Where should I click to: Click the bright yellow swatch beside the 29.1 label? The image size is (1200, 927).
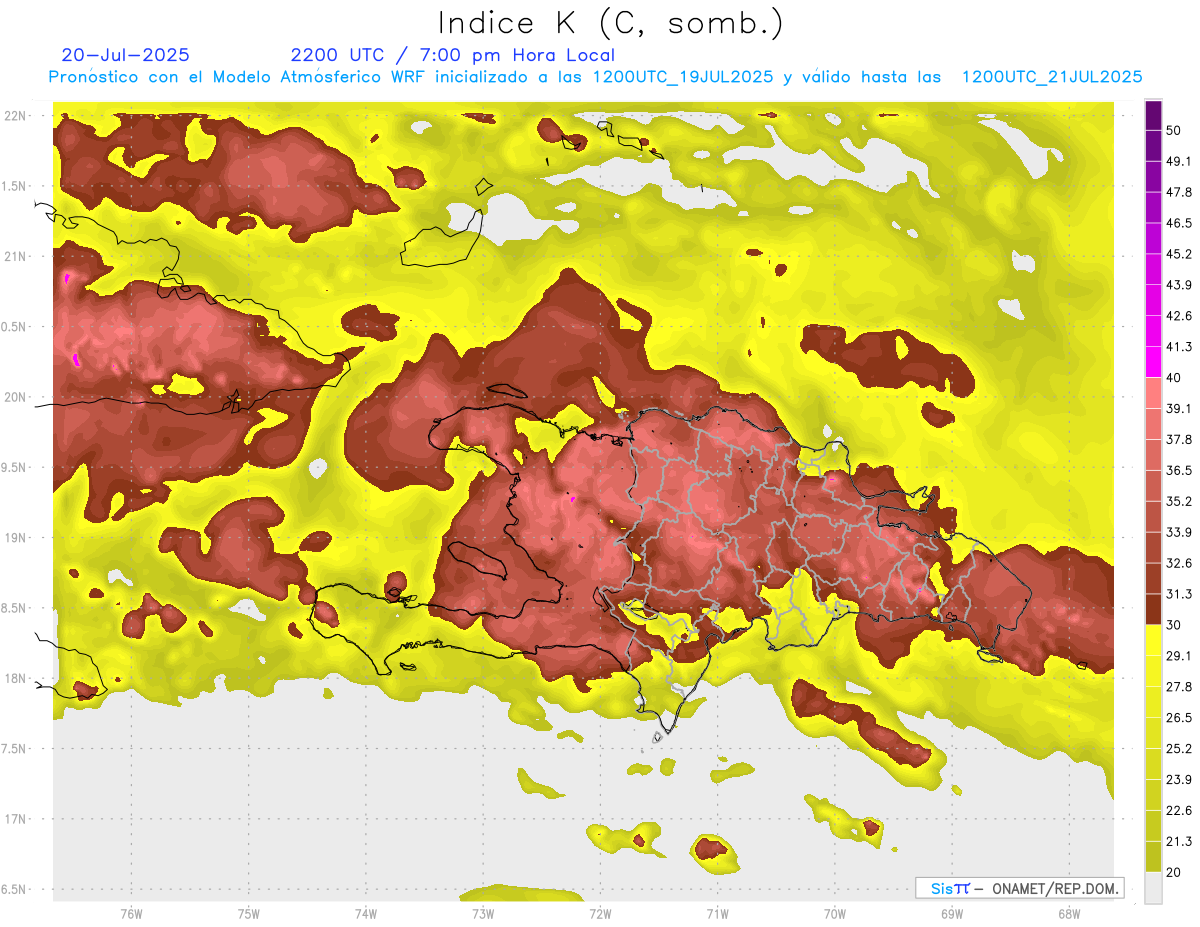coord(1153,640)
